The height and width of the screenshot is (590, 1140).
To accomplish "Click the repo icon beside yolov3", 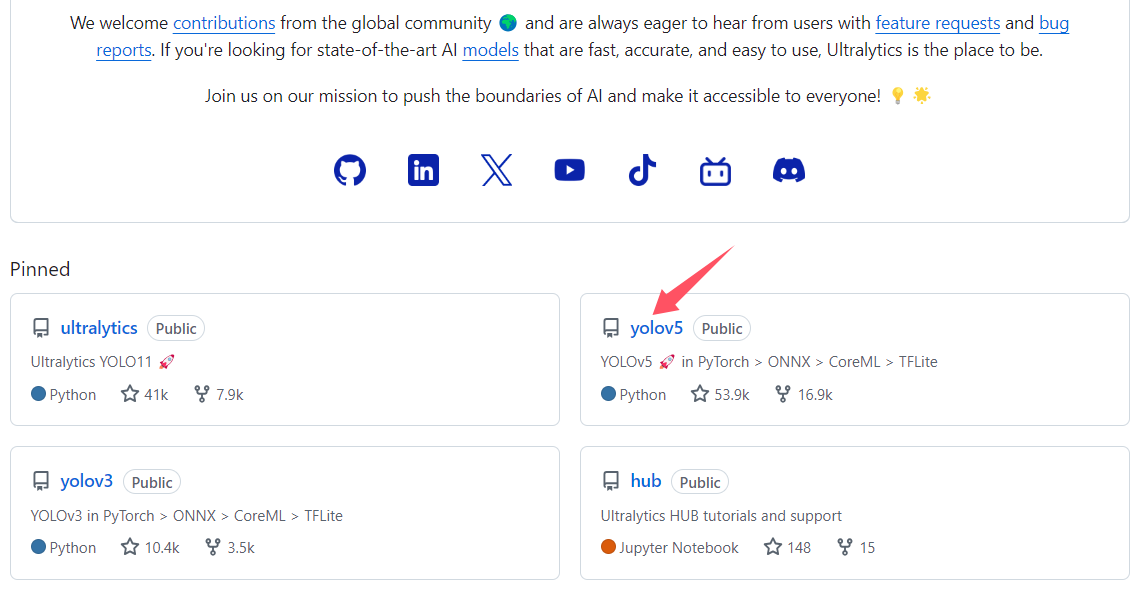I will click(41, 482).
